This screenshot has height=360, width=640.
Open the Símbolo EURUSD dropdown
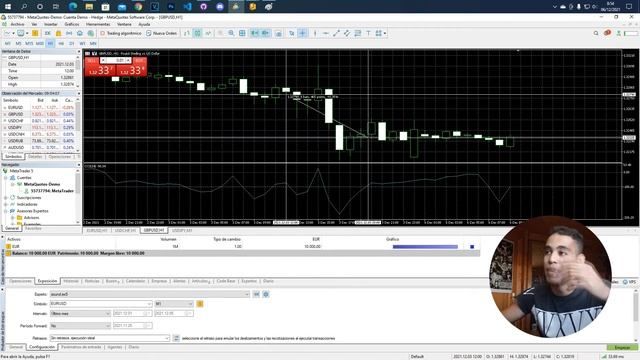[x=149, y=304]
